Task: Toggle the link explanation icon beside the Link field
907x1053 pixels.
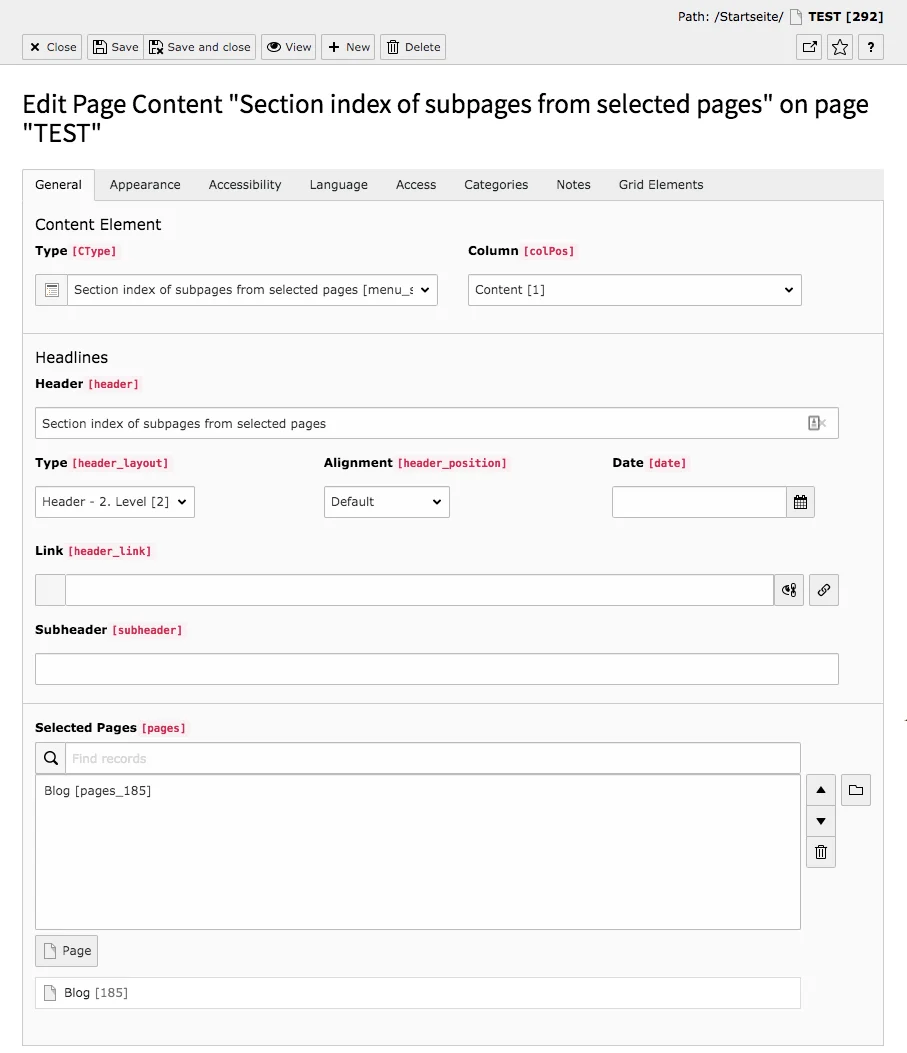Action: click(788, 590)
